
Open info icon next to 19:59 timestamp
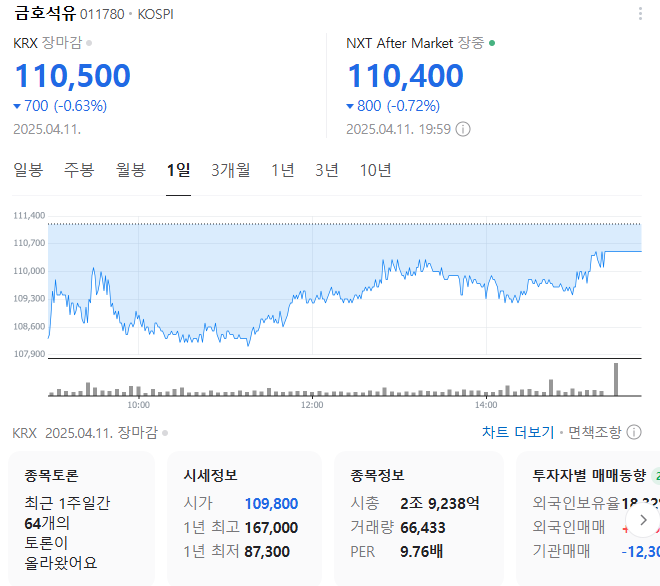pyautogui.click(x=463, y=129)
